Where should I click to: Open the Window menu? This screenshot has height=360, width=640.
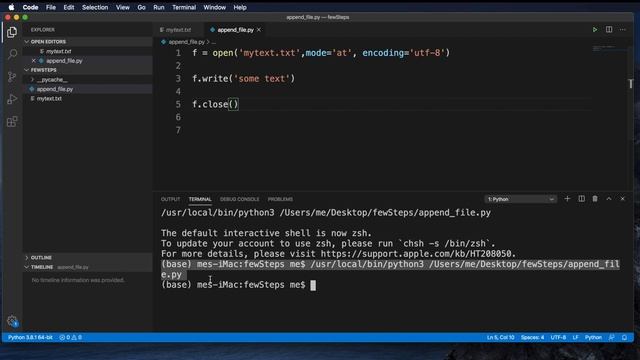(214, 7)
